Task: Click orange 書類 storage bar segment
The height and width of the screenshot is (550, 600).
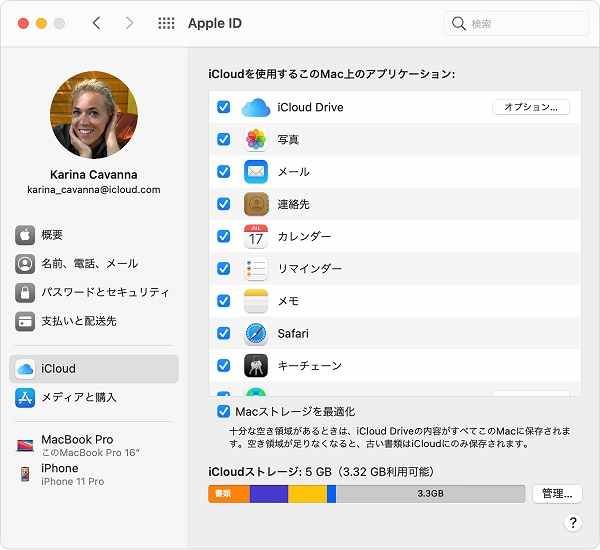Action: click(x=229, y=494)
